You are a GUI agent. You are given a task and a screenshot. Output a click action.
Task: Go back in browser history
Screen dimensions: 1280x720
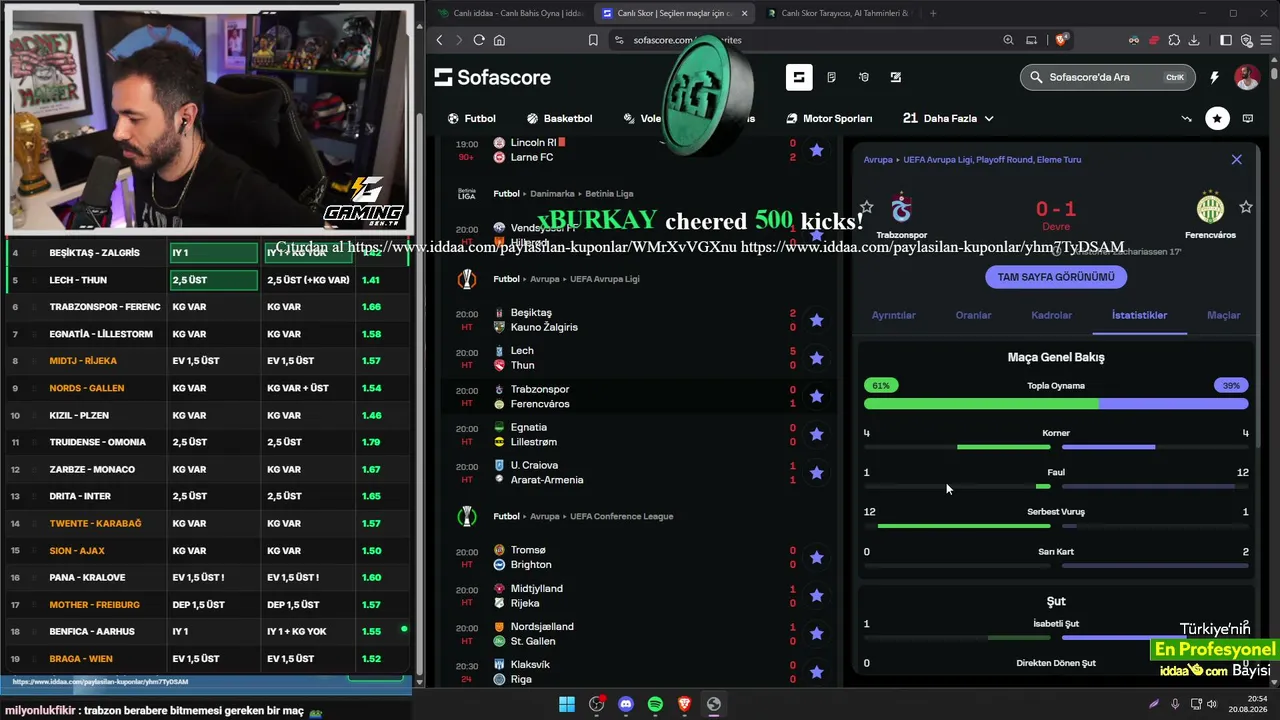439,40
